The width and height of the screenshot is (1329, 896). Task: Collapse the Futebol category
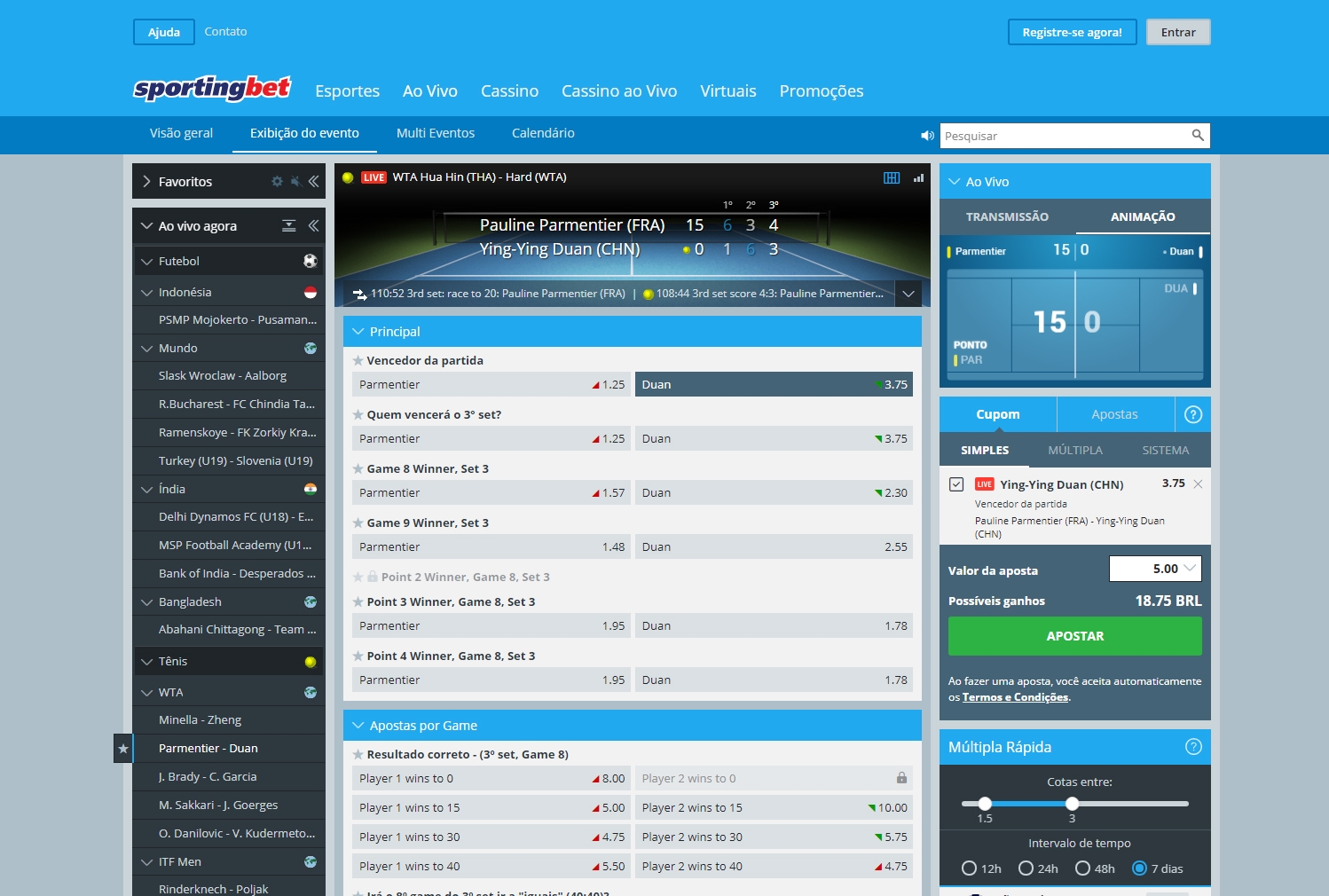tap(146, 261)
